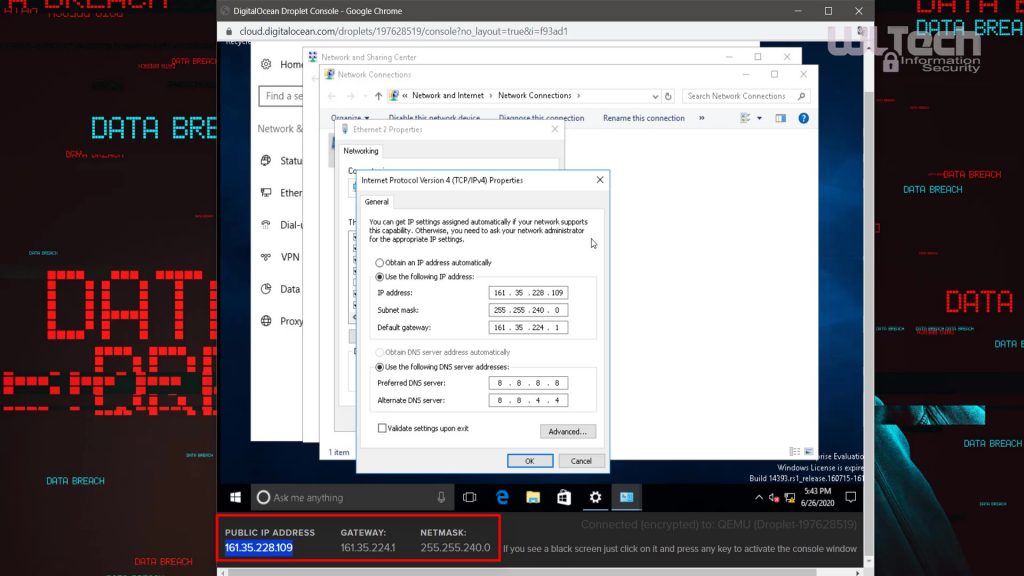Screen dimensions: 1024x576
Task: Open the Organize dropdown menu
Action: click(350, 118)
